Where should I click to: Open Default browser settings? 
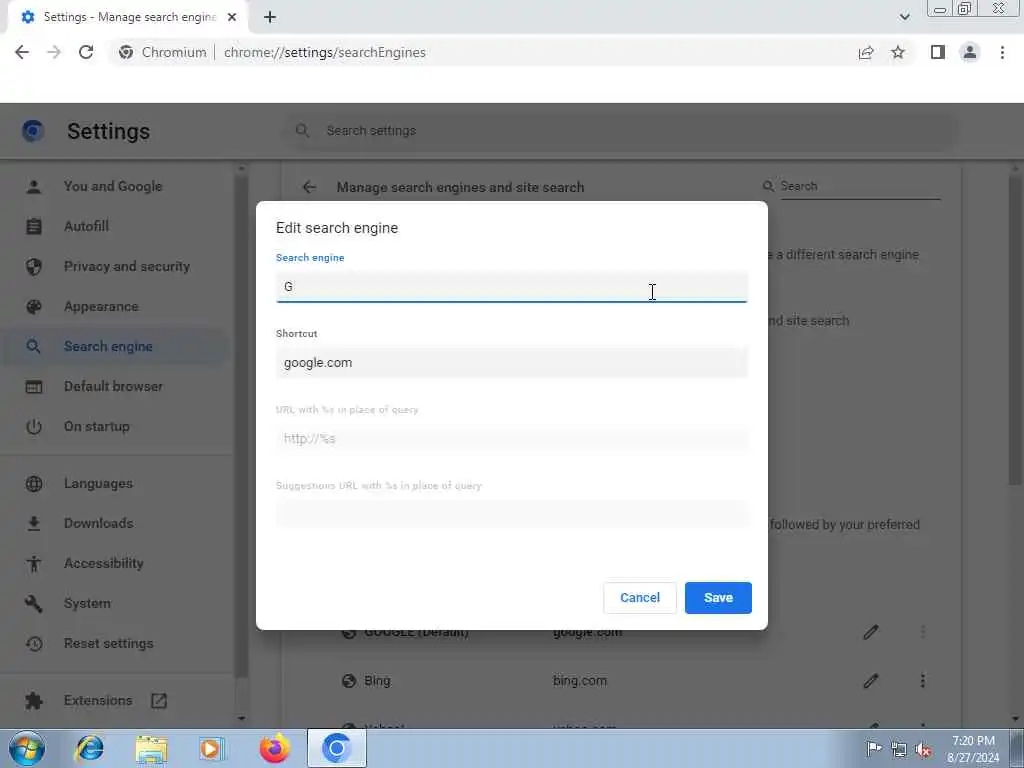pyautogui.click(x=113, y=386)
